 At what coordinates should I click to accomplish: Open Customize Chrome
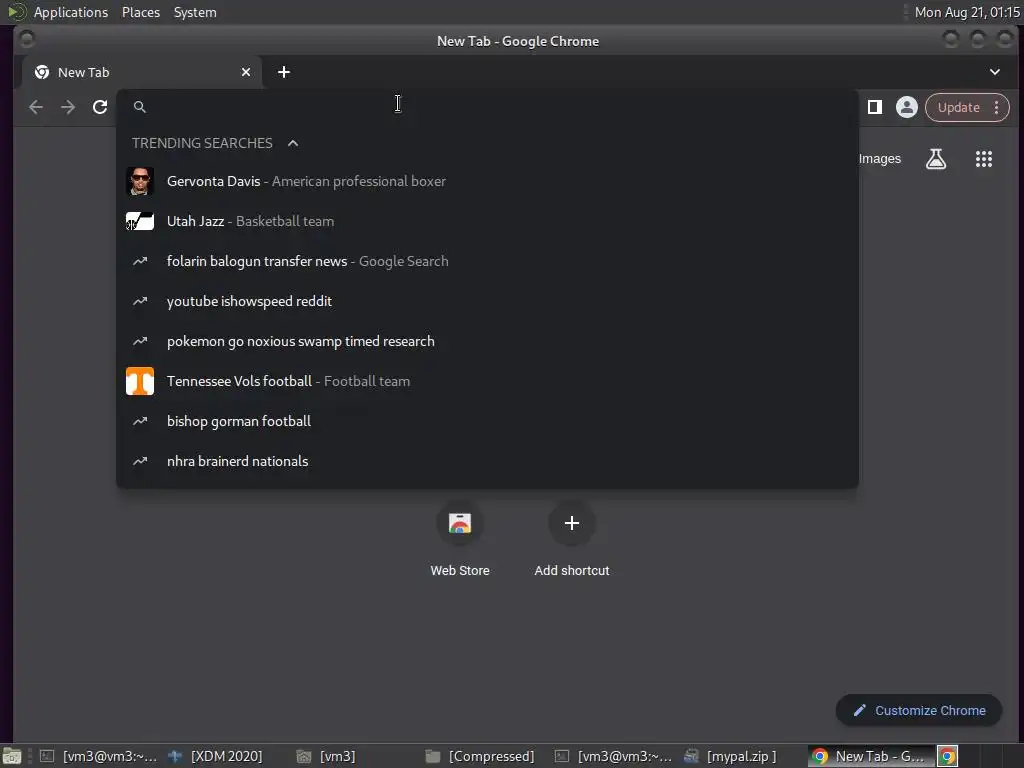click(x=919, y=711)
